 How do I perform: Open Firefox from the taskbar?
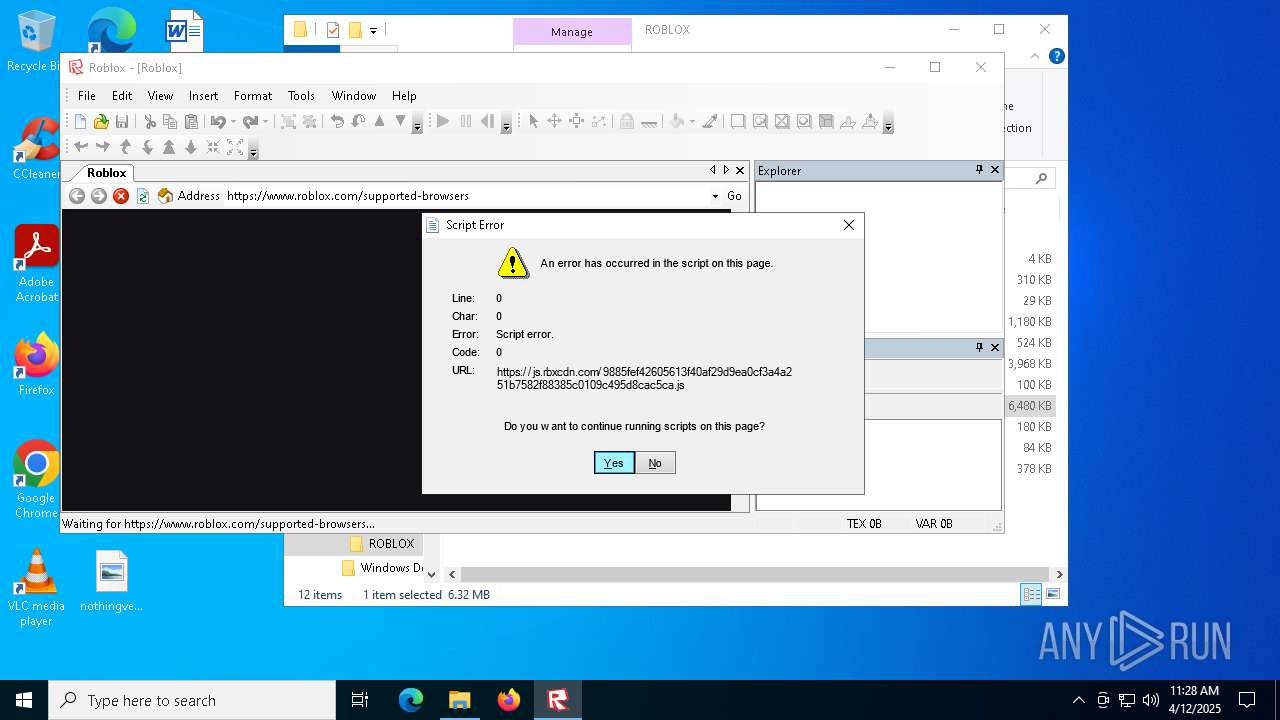[509, 700]
